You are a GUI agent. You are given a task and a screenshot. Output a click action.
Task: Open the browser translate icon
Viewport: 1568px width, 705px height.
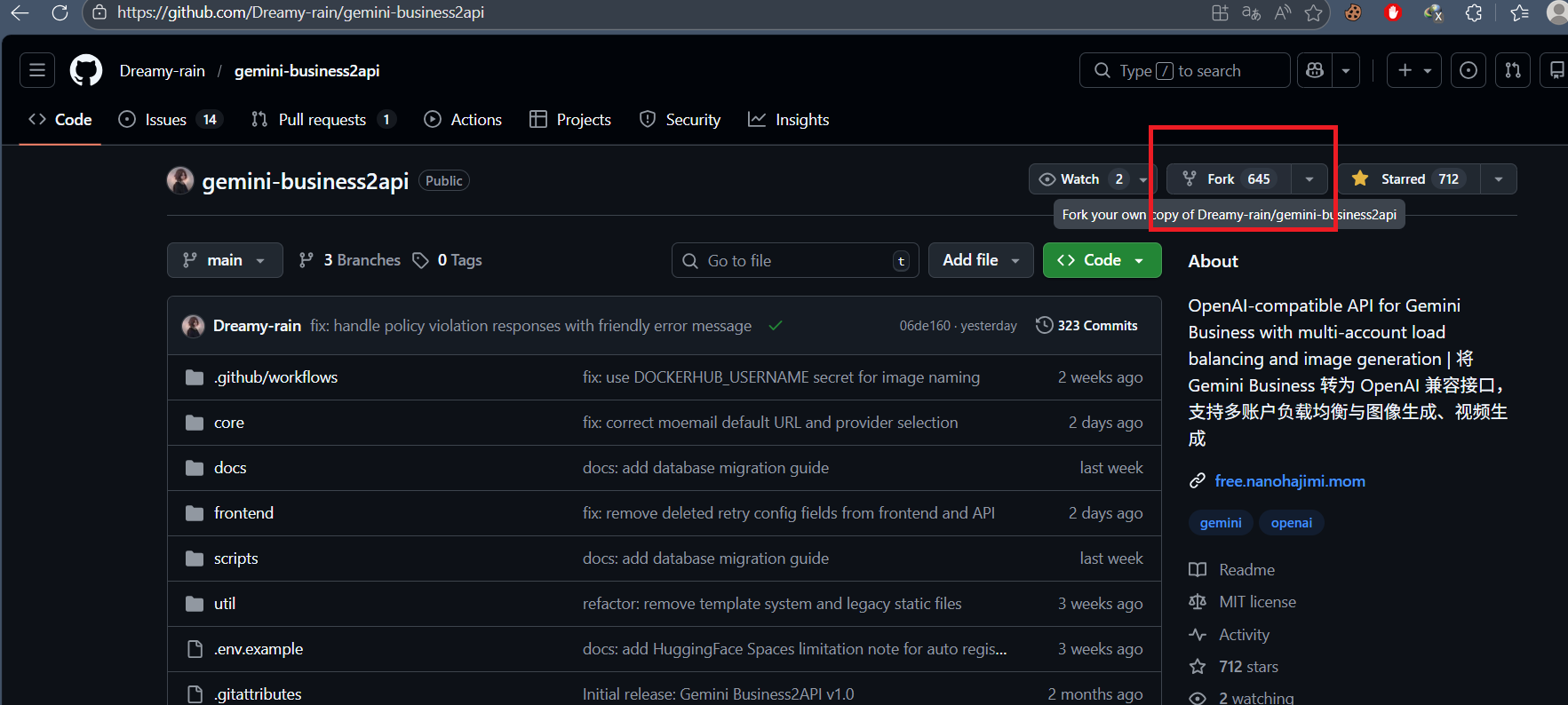pos(1251,12)
